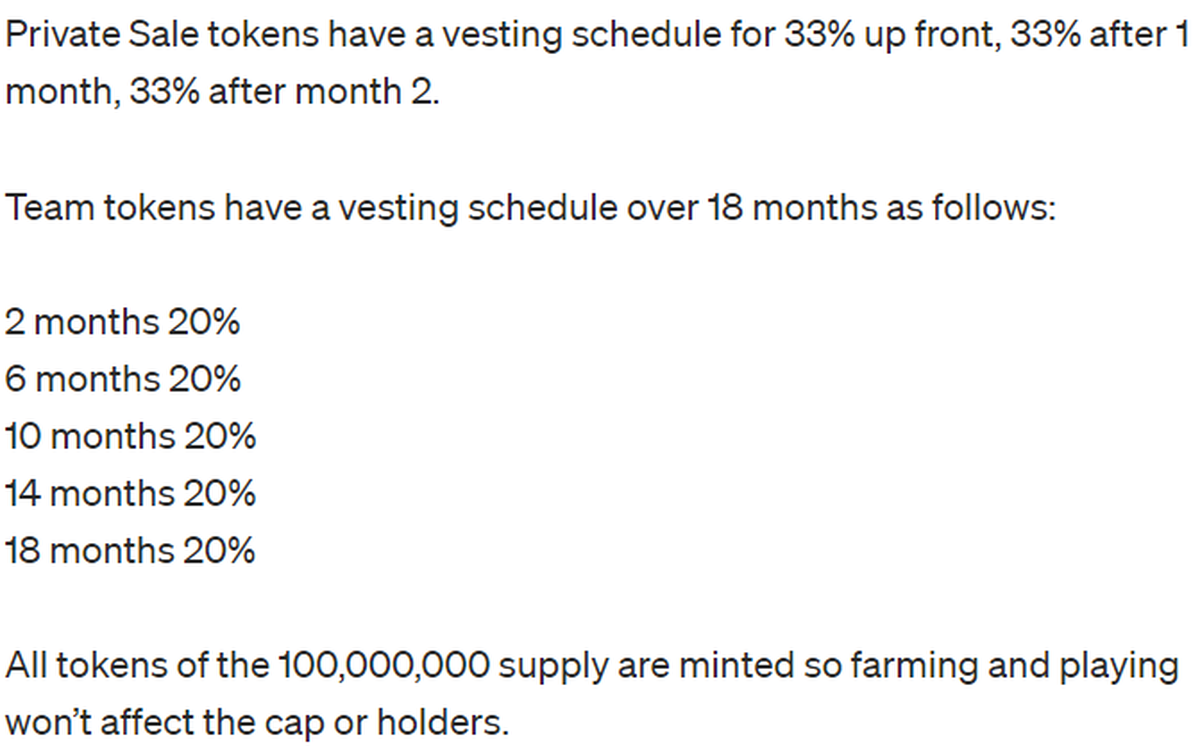The width and height of the screenshot is (1200, 749).
Task: Select the "18 months 20%" line
Action: coord(130,551)
